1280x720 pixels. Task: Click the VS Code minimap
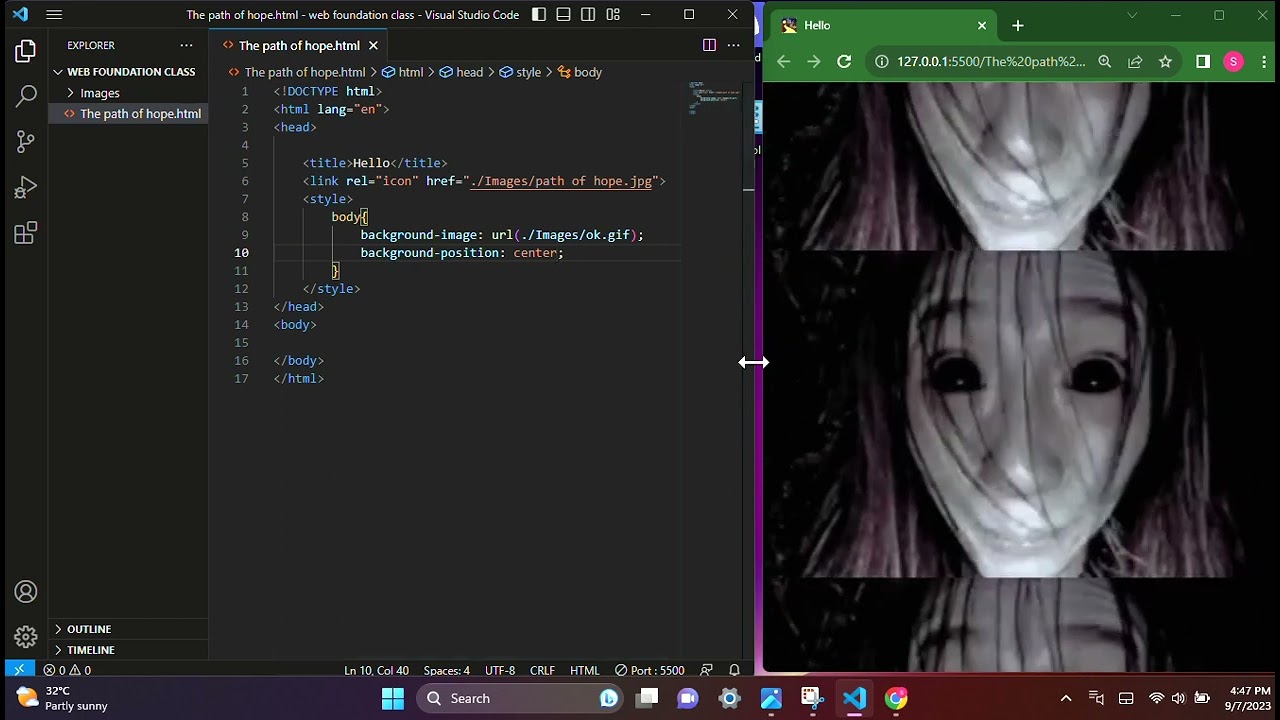tap(715, 98)
